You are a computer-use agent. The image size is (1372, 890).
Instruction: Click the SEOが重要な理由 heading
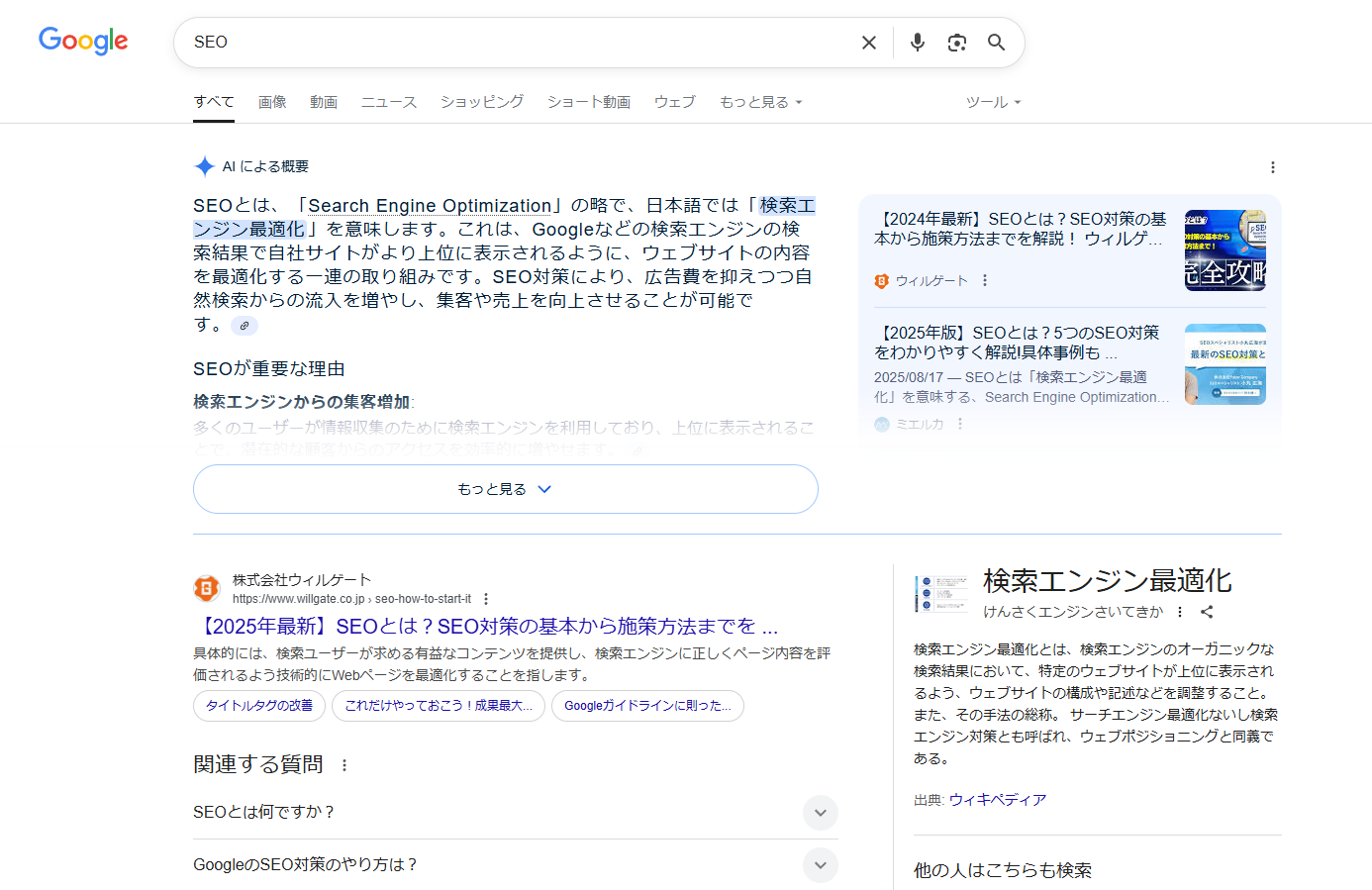[x=269, y=368]
